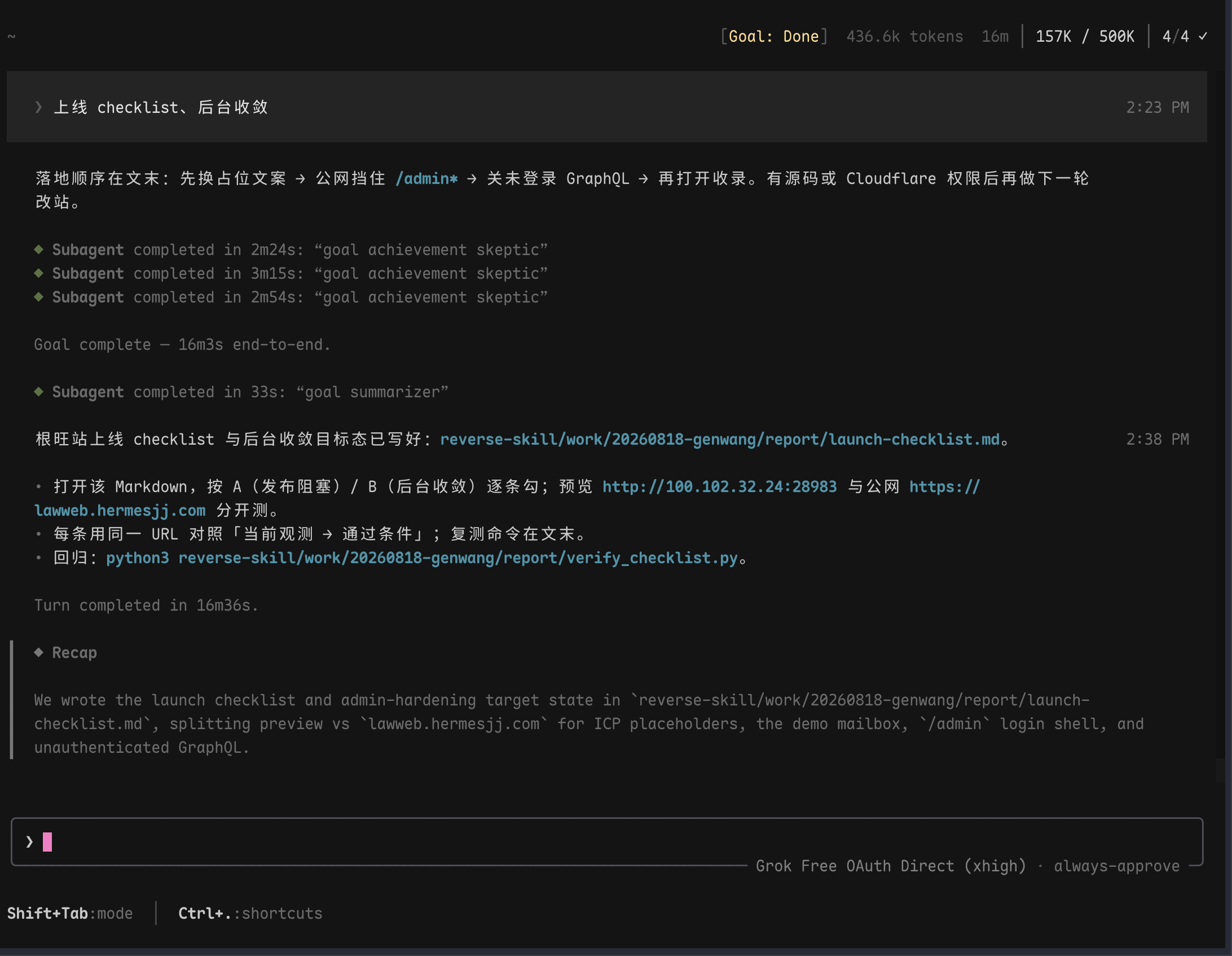Click the Shift+Tab:mode hint
Screen dimensions: 1232x956
[70, 913]
